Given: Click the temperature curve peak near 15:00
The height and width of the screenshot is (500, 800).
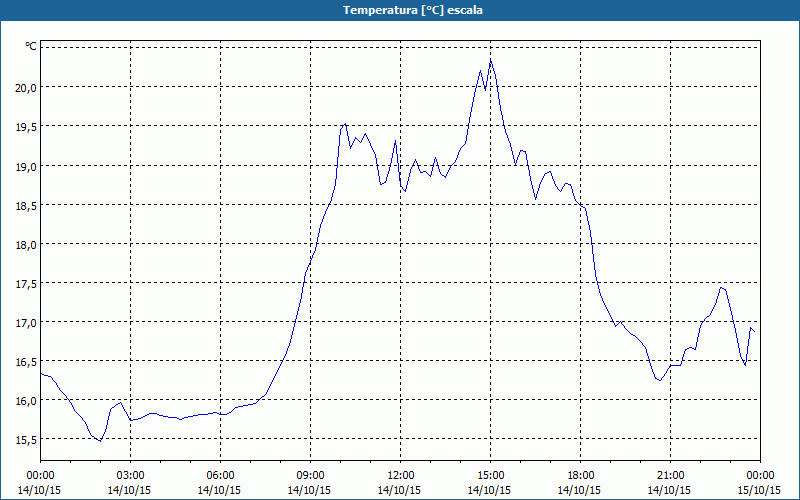Looking at the screenshot, I should pos(490,61).
